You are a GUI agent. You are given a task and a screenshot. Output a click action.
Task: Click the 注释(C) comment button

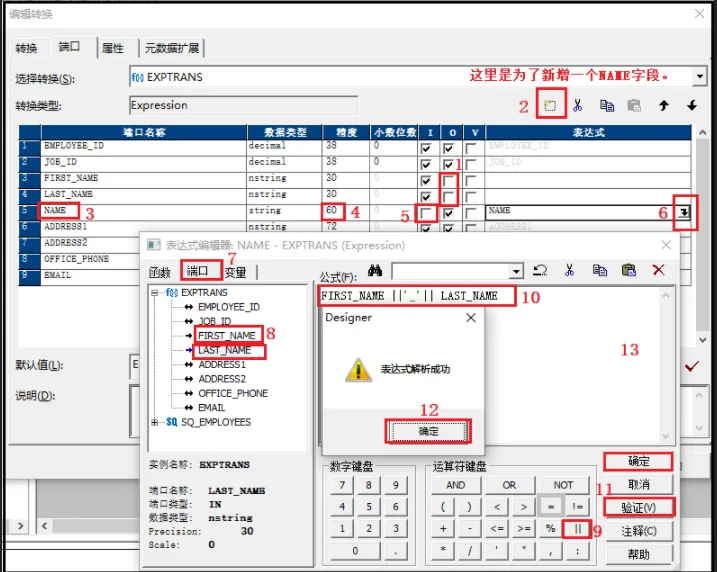[x=638, y=531]
